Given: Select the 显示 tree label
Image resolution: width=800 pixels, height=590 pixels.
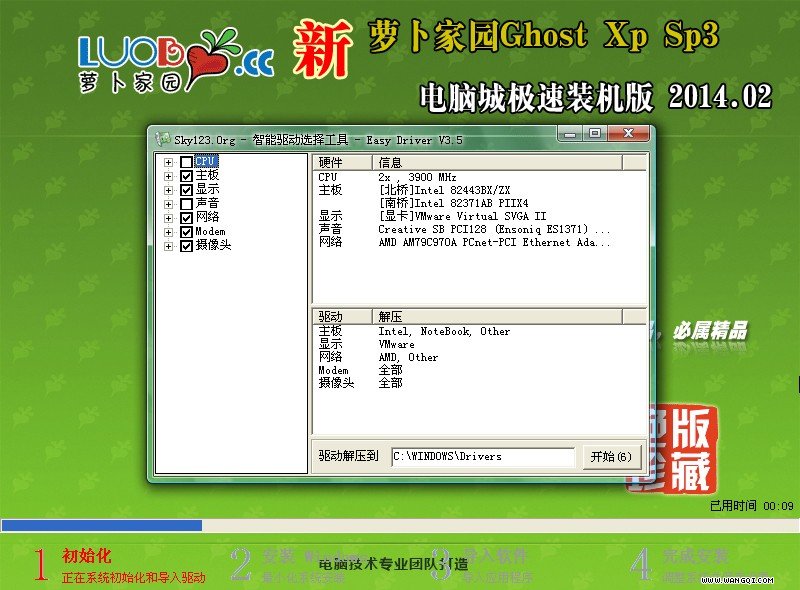Looking at the screenshot, I should tap(207, 189).
